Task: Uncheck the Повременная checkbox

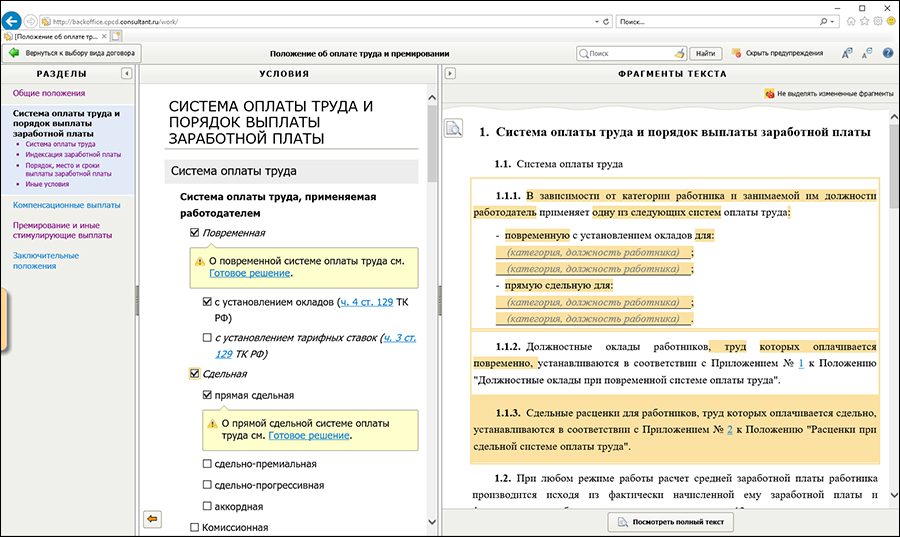Action: (x=195, y=233)
